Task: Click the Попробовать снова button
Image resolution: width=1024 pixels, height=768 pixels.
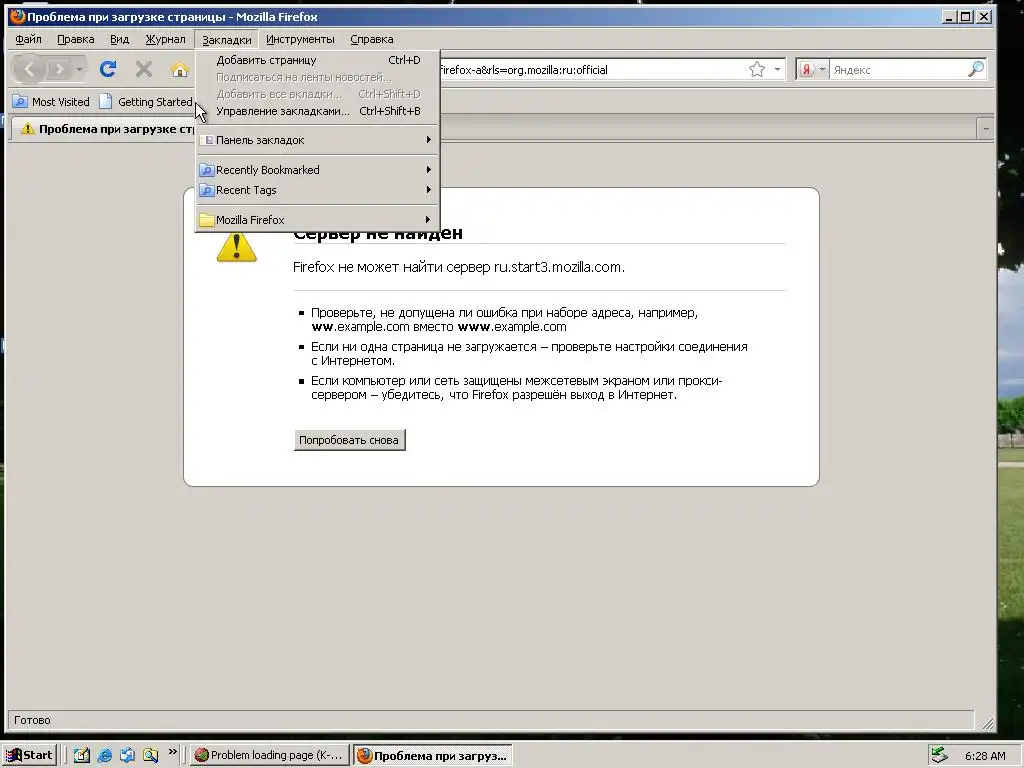Action: [349, 440]
